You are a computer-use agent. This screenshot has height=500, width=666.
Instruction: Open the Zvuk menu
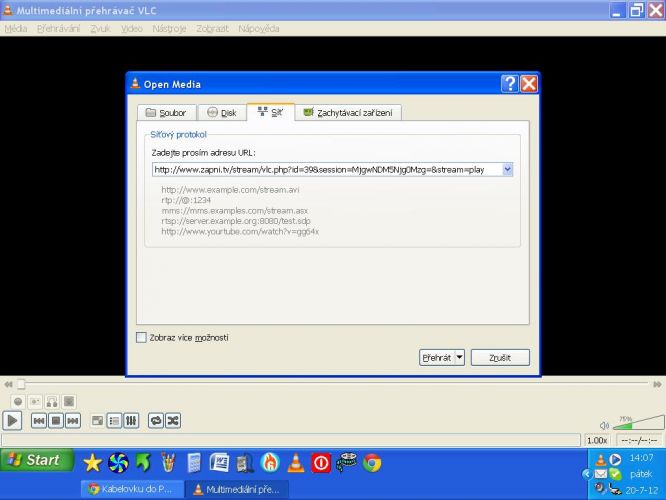[x=100, y=28]
